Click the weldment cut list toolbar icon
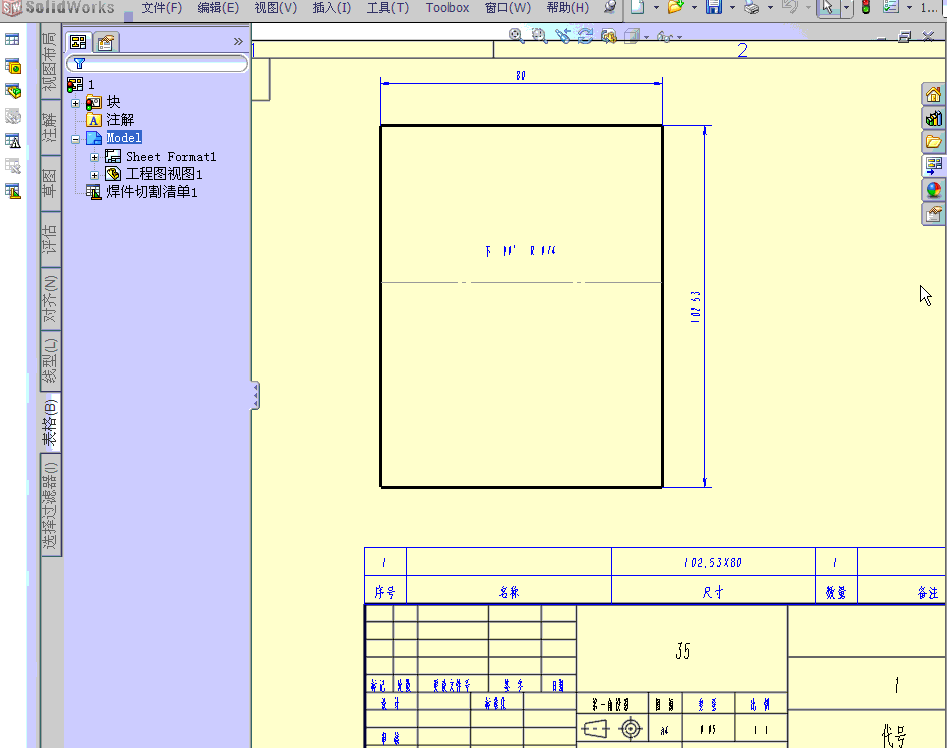 pos(13,191)
